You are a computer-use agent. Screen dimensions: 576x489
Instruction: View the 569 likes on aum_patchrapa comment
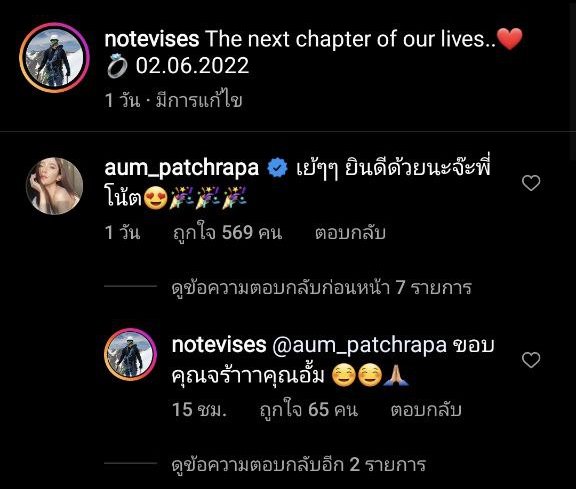click(x=227, y=233)
